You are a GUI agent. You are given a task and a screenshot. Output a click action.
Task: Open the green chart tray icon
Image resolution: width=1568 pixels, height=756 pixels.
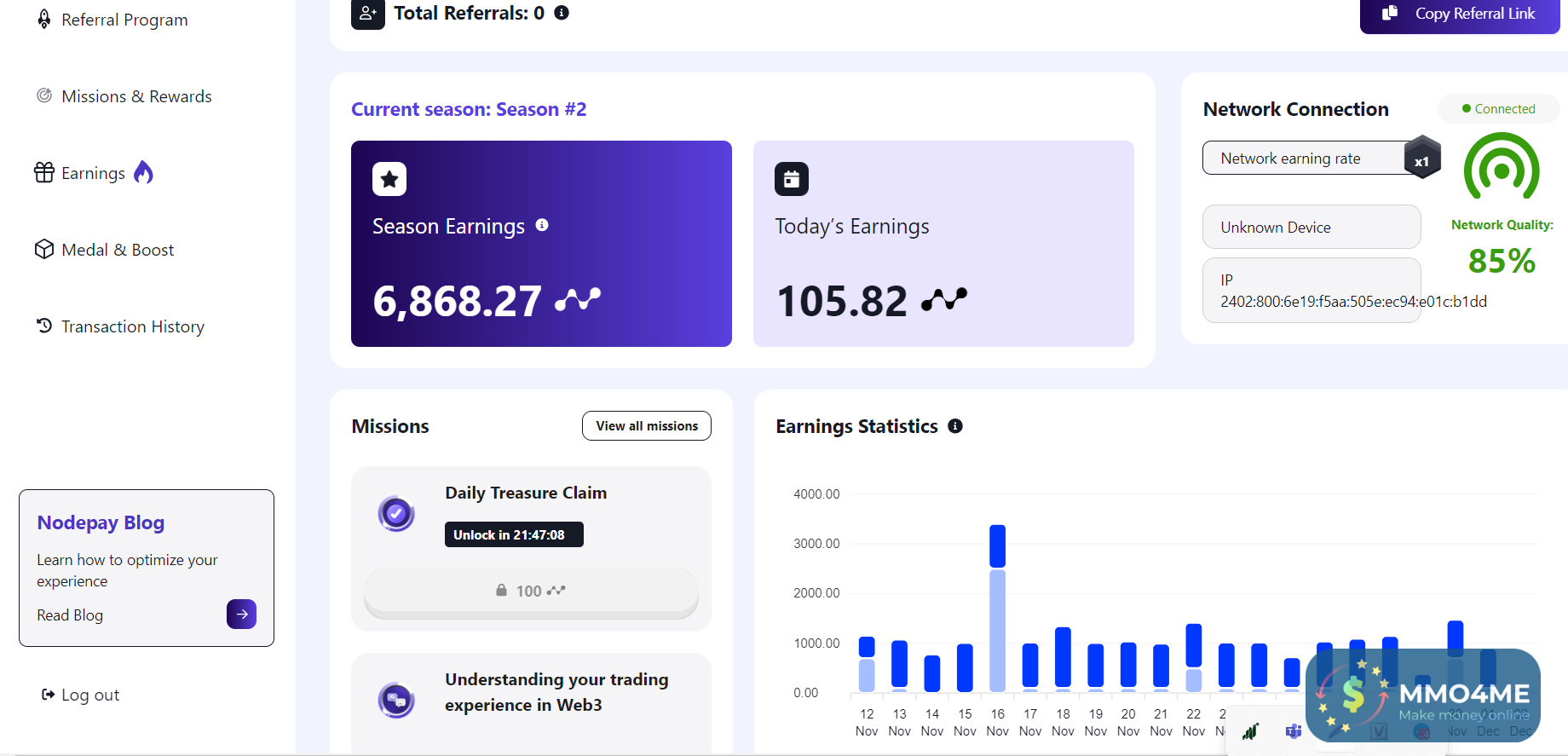coord(1250,731)
